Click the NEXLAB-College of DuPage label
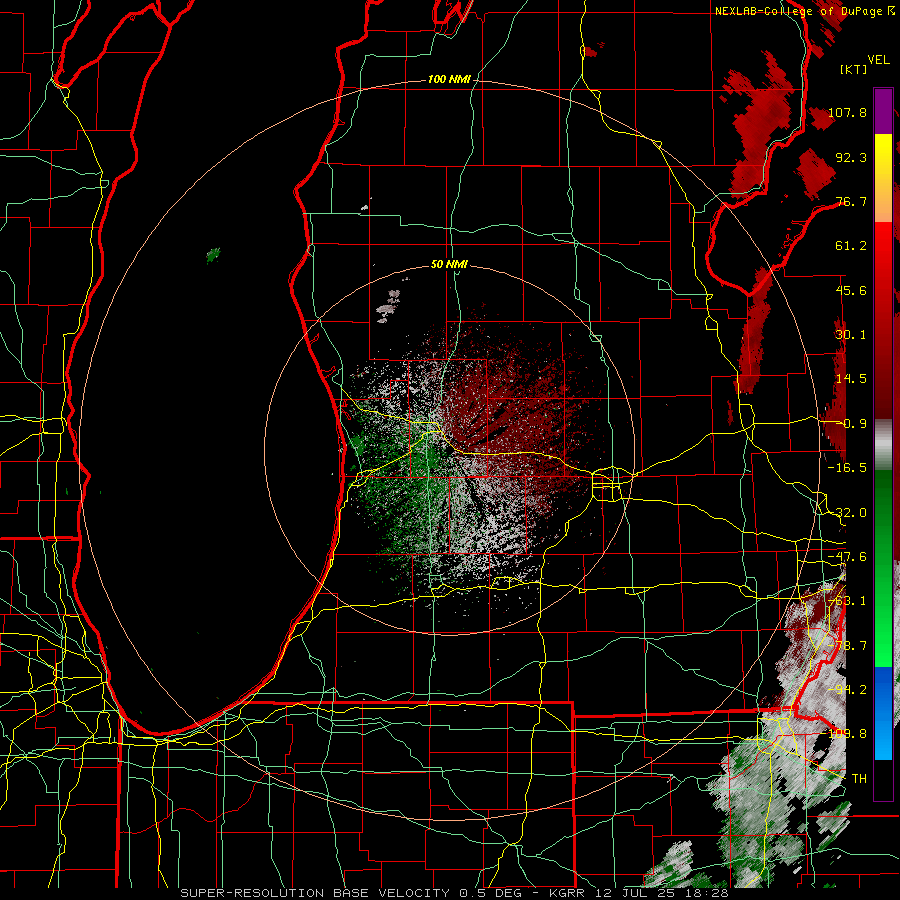This screenshot has height=900, width=900. tap(805, 11)
